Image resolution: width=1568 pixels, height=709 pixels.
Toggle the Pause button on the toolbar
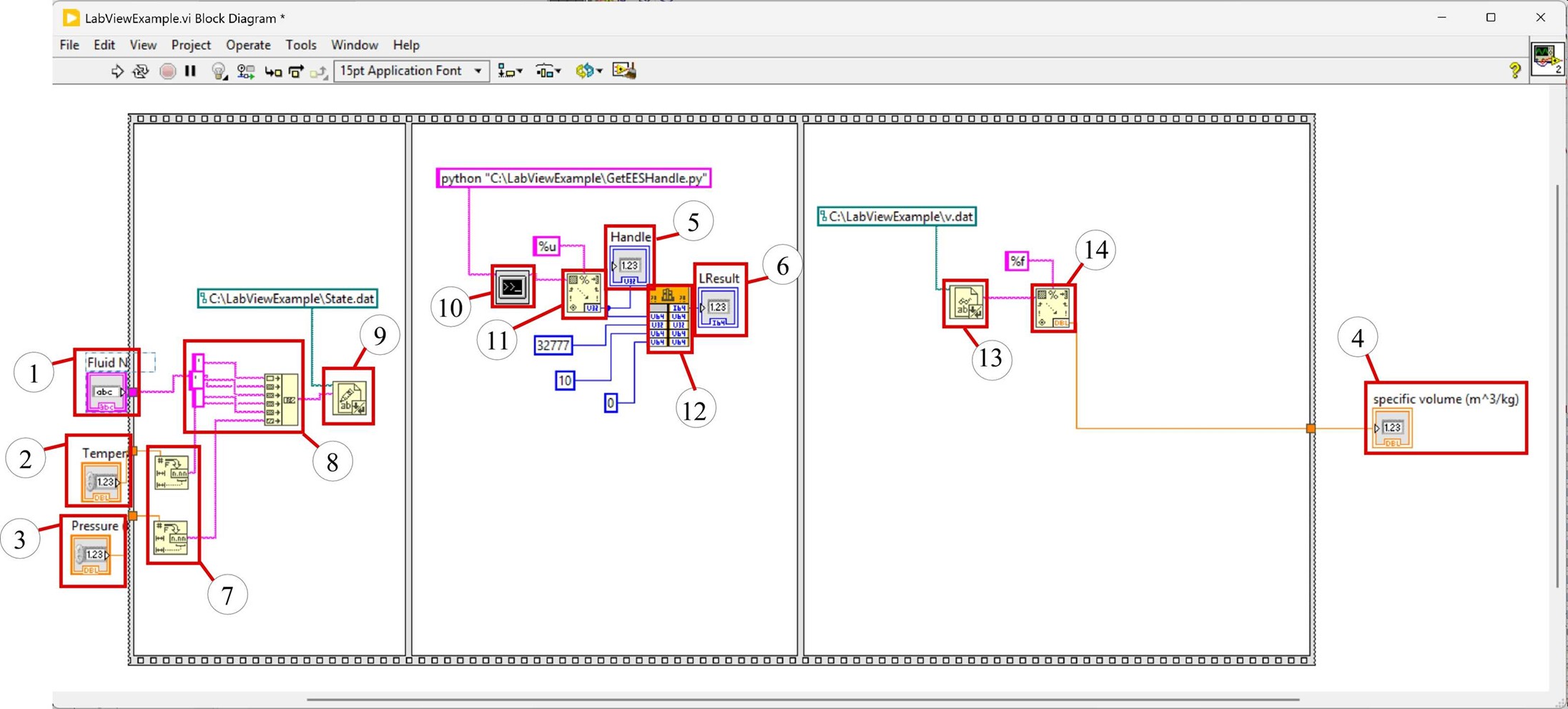point(189,71)
